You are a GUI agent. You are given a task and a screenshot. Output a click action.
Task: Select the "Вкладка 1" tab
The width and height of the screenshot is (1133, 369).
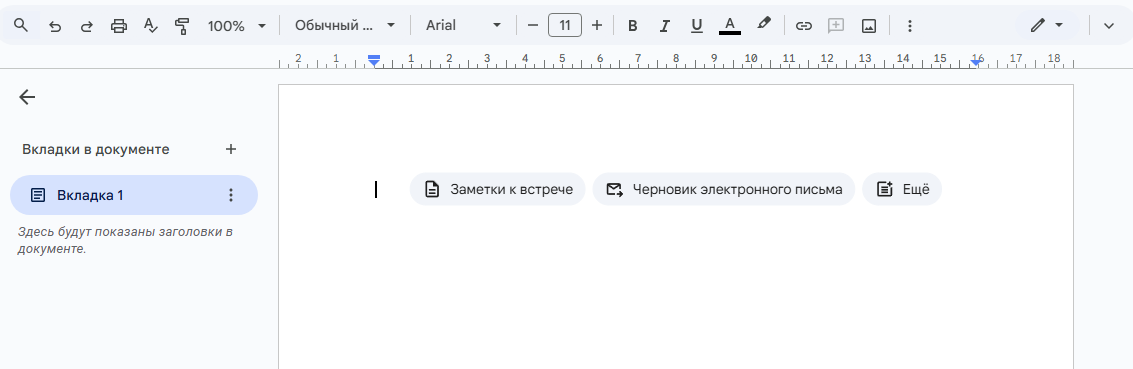[x=134, y=195]
